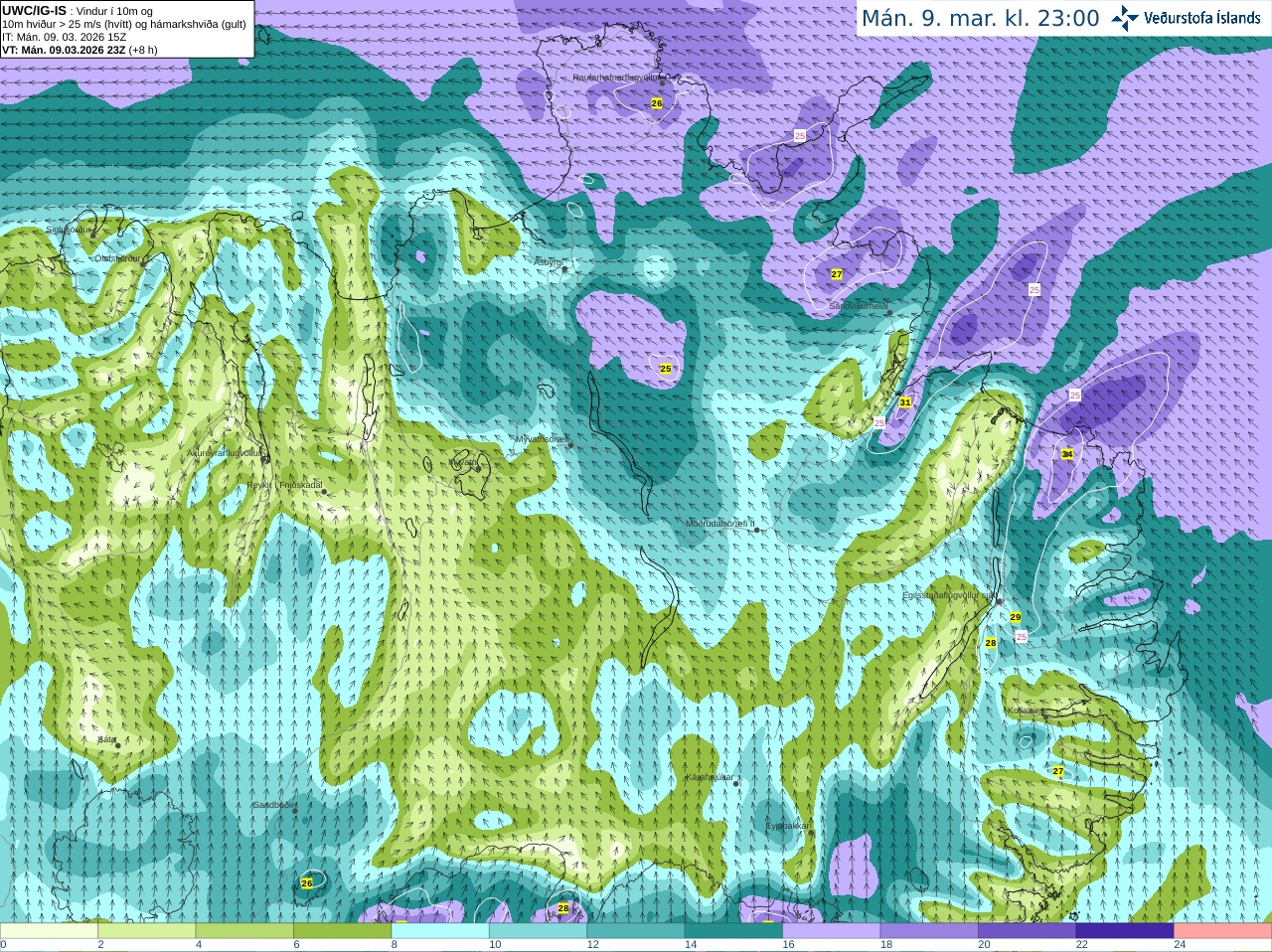Click the IT: Mán. 09. 03. 2026 15Z line
Screen dimensions: 1272x952
click(65, 36)
